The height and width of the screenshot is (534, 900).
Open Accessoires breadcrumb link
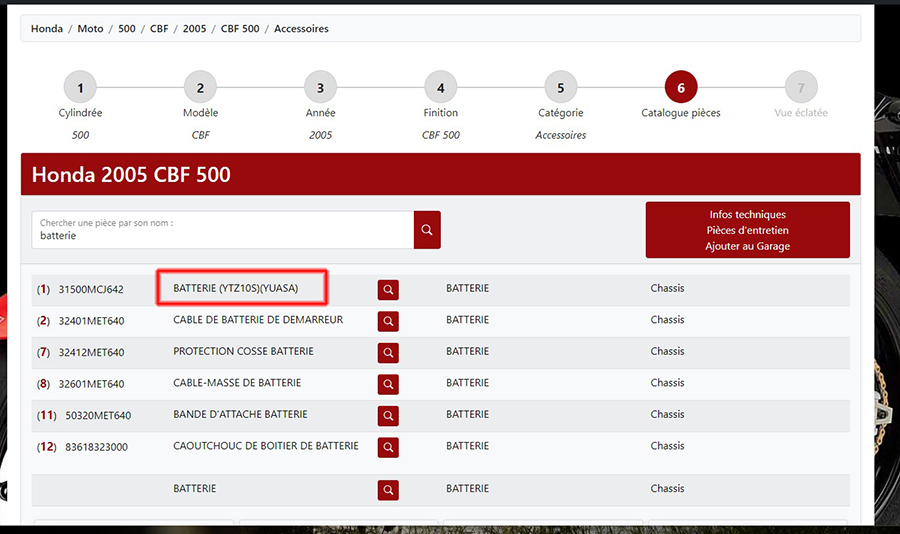point(301,29)
